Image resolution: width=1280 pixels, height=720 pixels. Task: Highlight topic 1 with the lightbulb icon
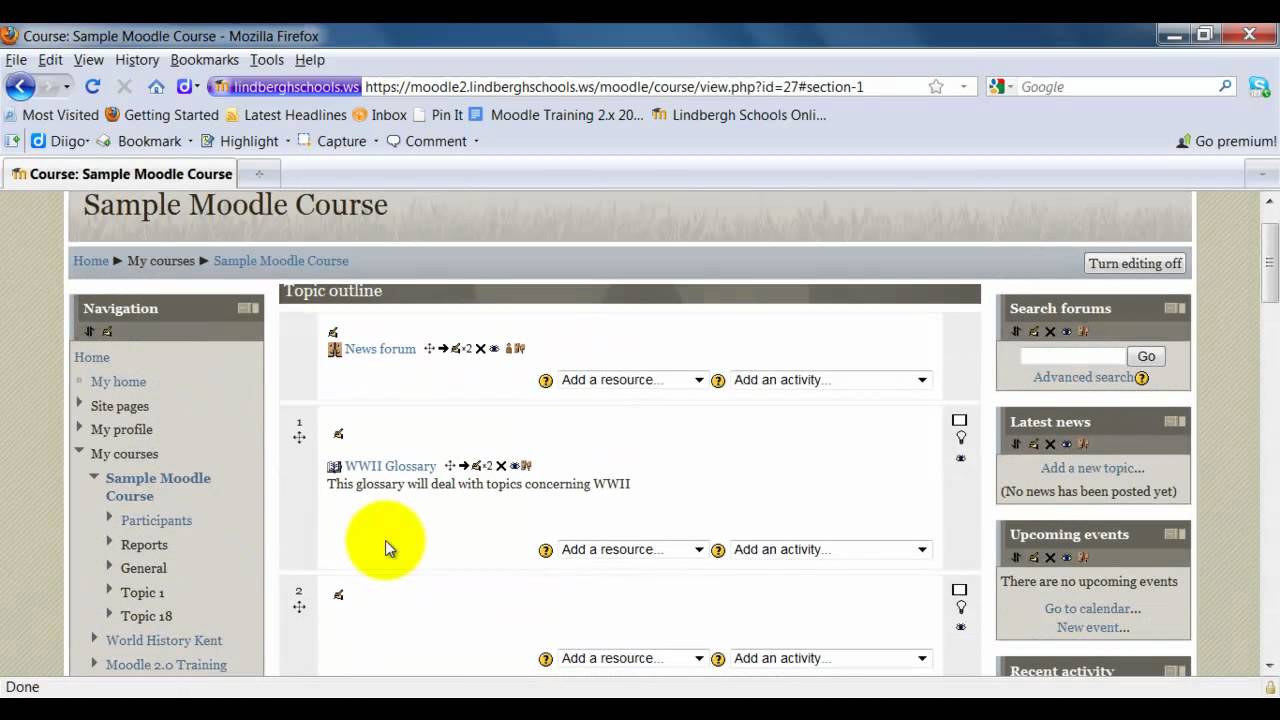click(961, 438)
